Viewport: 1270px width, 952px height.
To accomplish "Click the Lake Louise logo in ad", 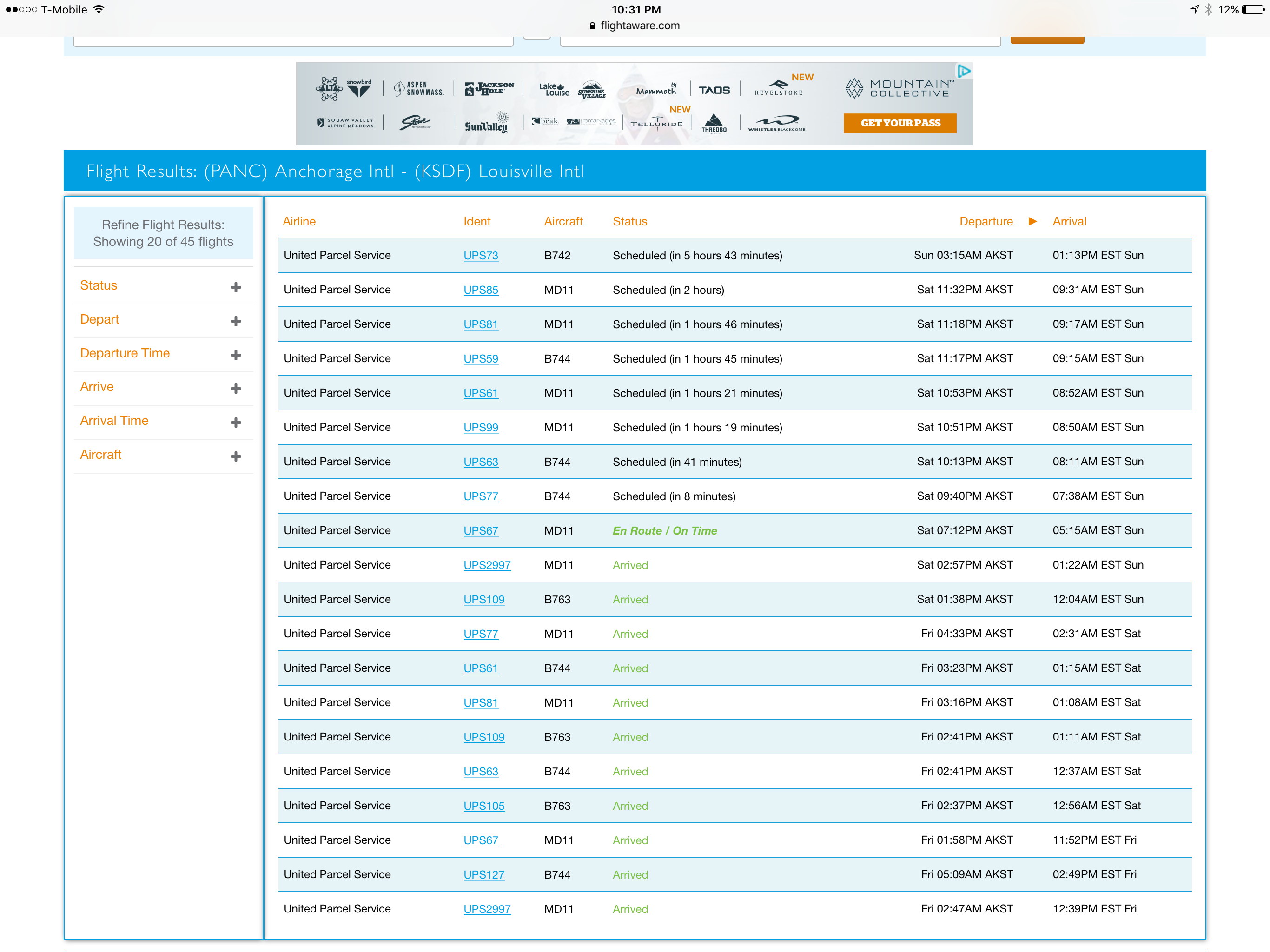I will tap(554, 89).
